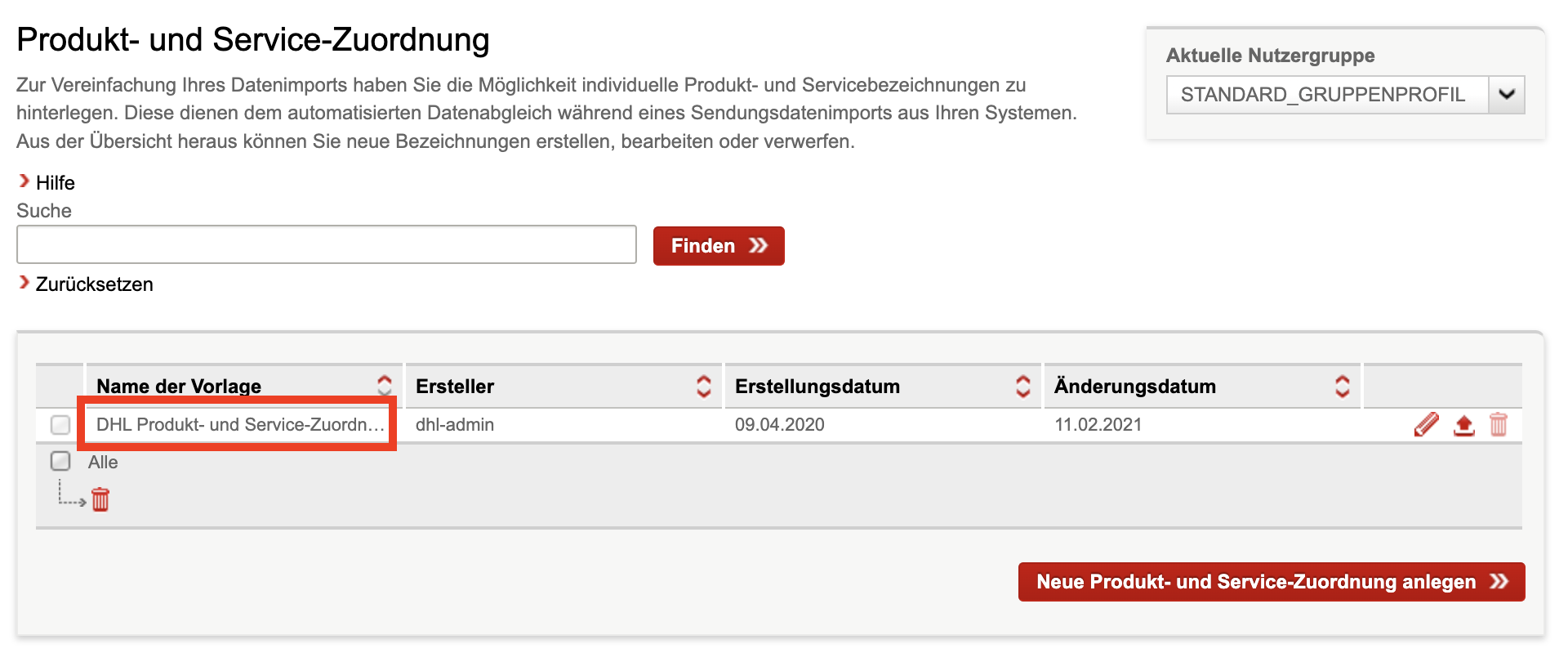Click the Zurücksetzen reset link
This screenshot has width=1568, height=662.
[94, 284]
